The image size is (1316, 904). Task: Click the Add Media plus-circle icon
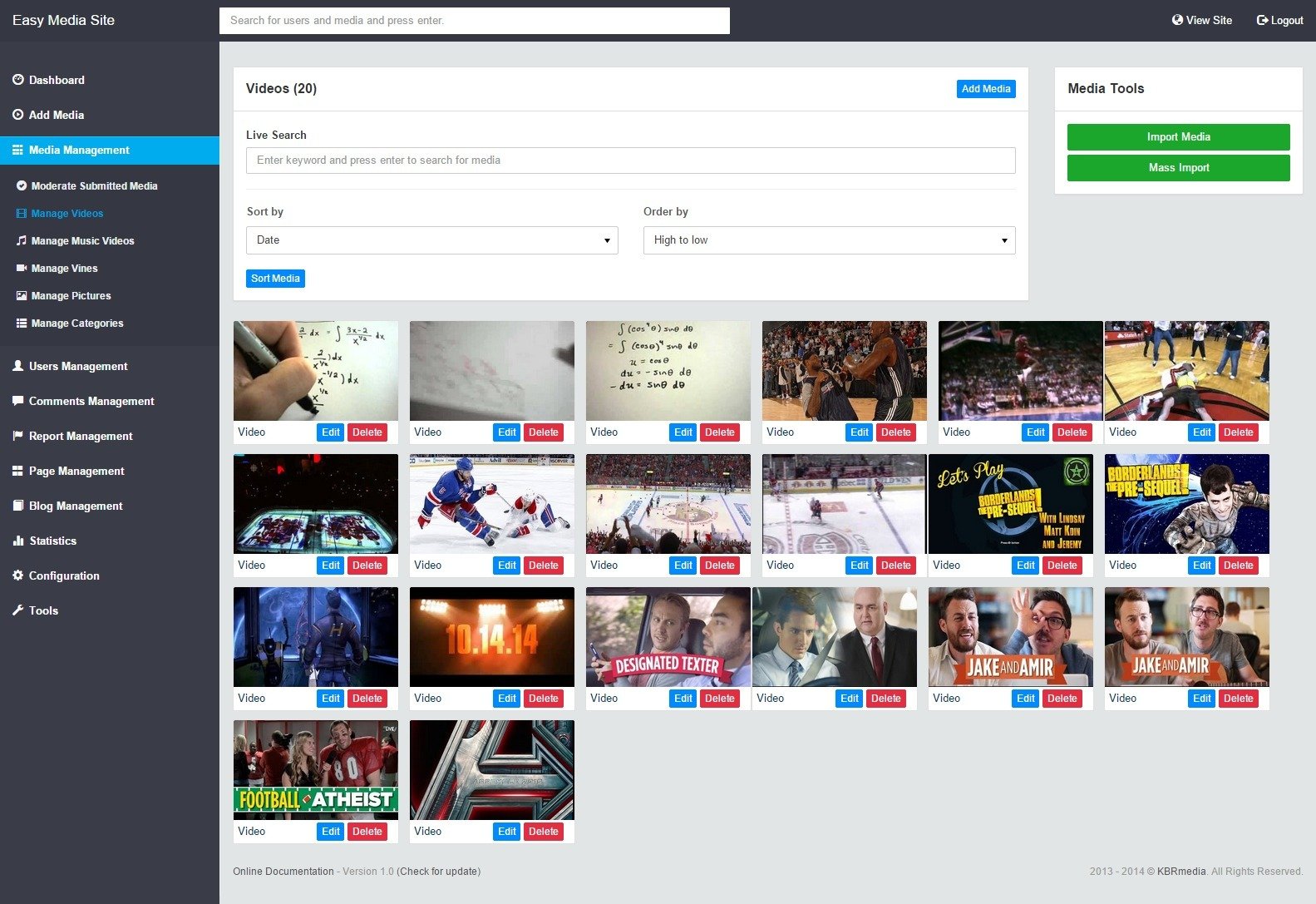[x=17, y=115]
